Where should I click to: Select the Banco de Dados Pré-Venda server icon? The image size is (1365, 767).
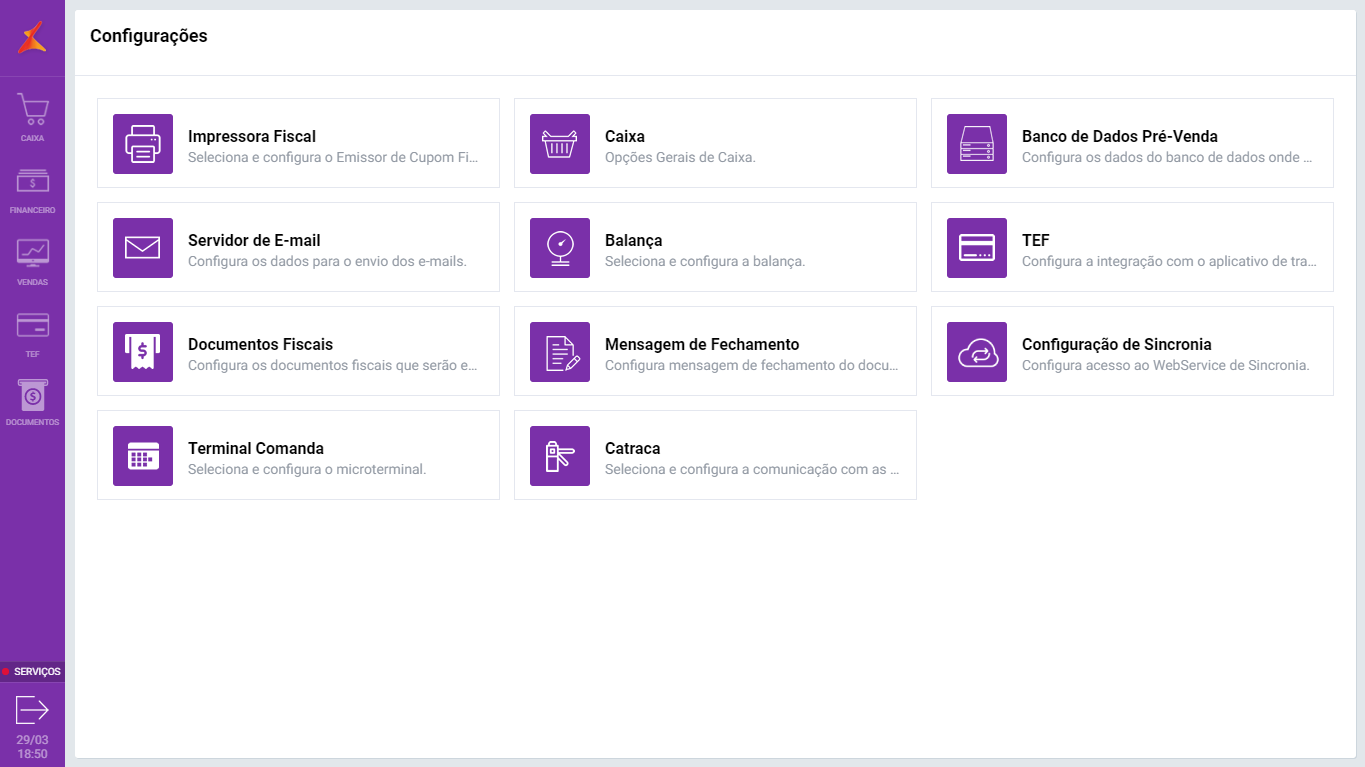977,144
